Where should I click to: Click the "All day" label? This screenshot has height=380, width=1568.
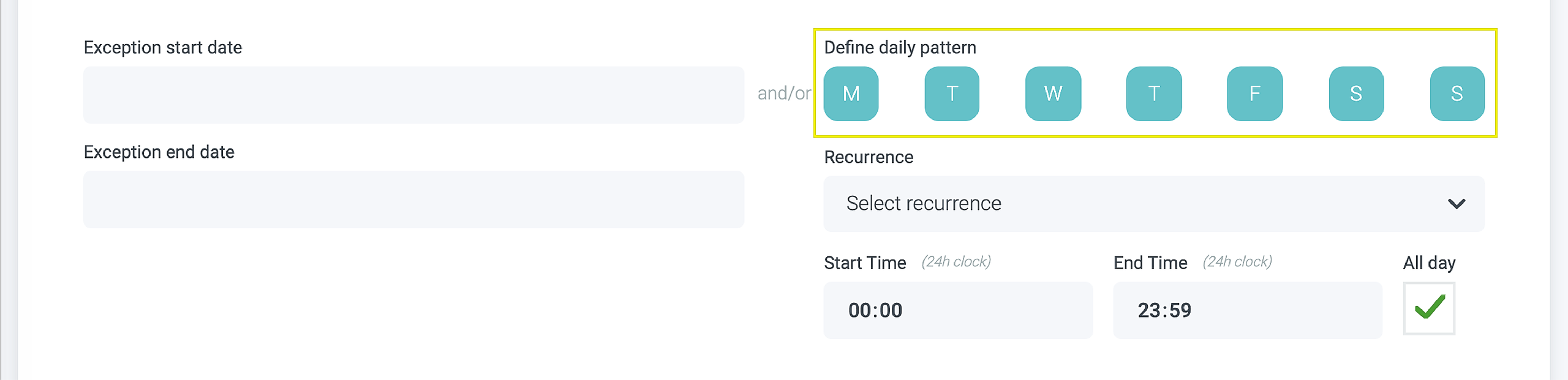pyautogui.click(x=1429, y=263)
